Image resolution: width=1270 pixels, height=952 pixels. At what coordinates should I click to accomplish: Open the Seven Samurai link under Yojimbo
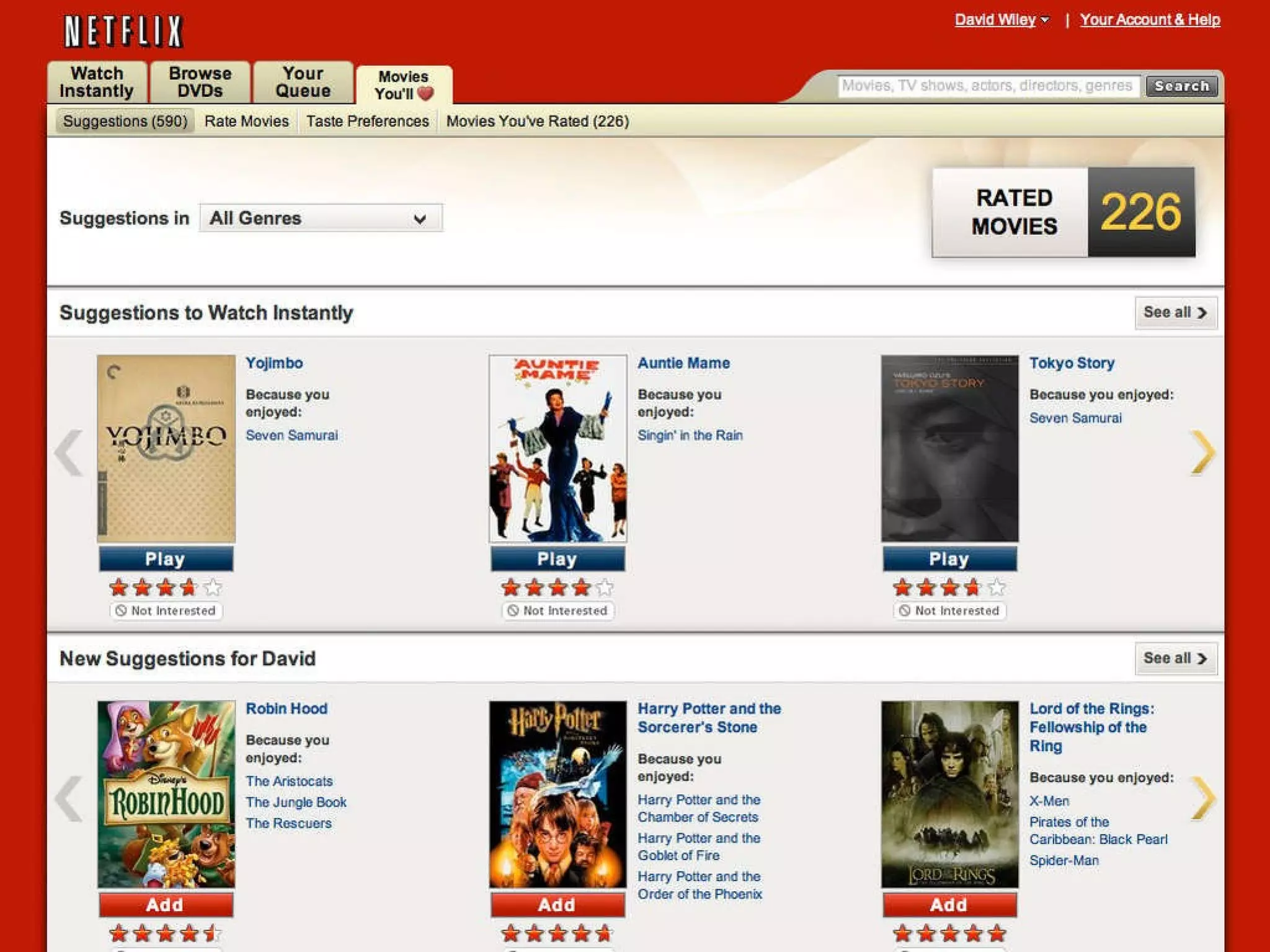coord(291,435)
